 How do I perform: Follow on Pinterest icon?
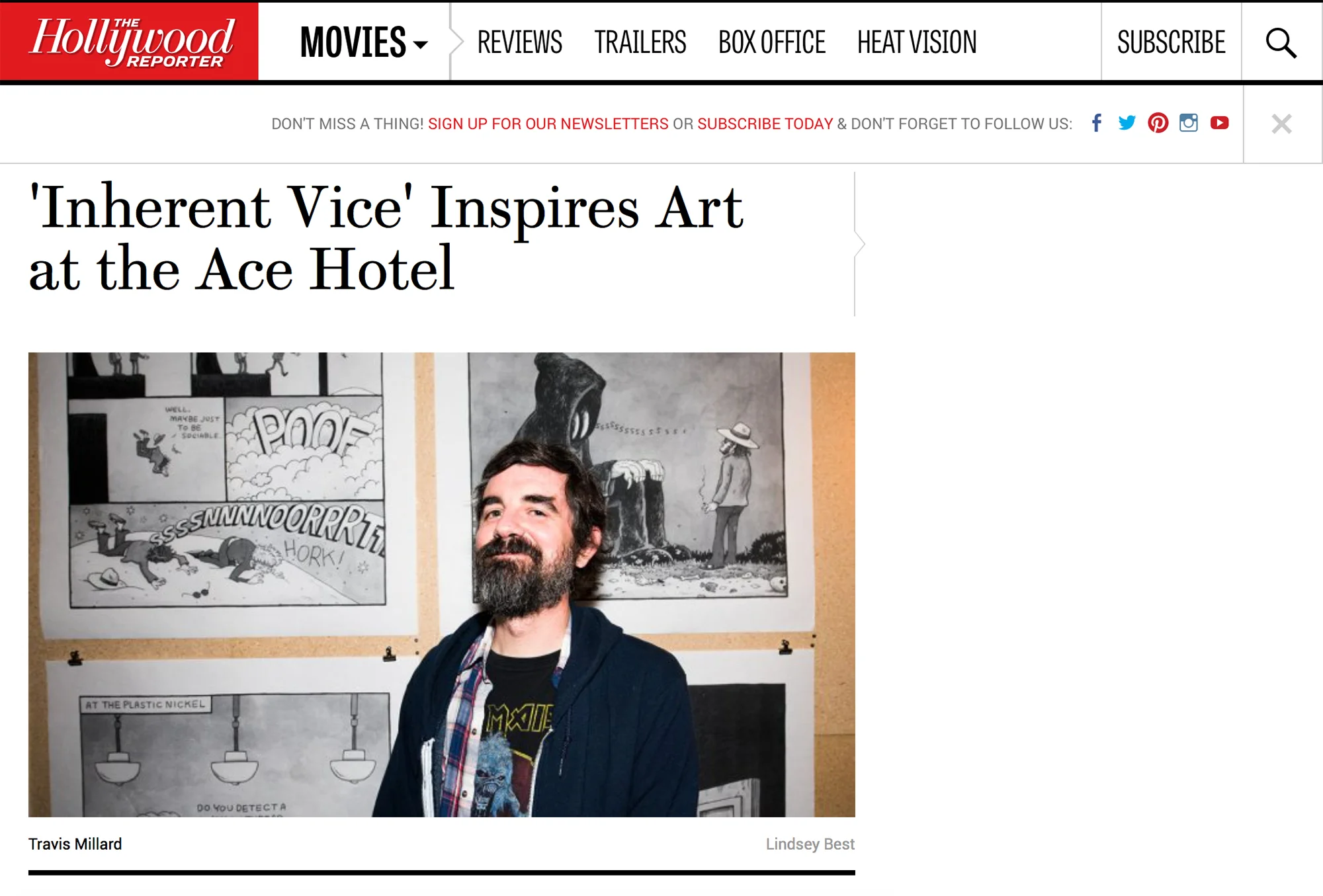(x=1158, y=123)
